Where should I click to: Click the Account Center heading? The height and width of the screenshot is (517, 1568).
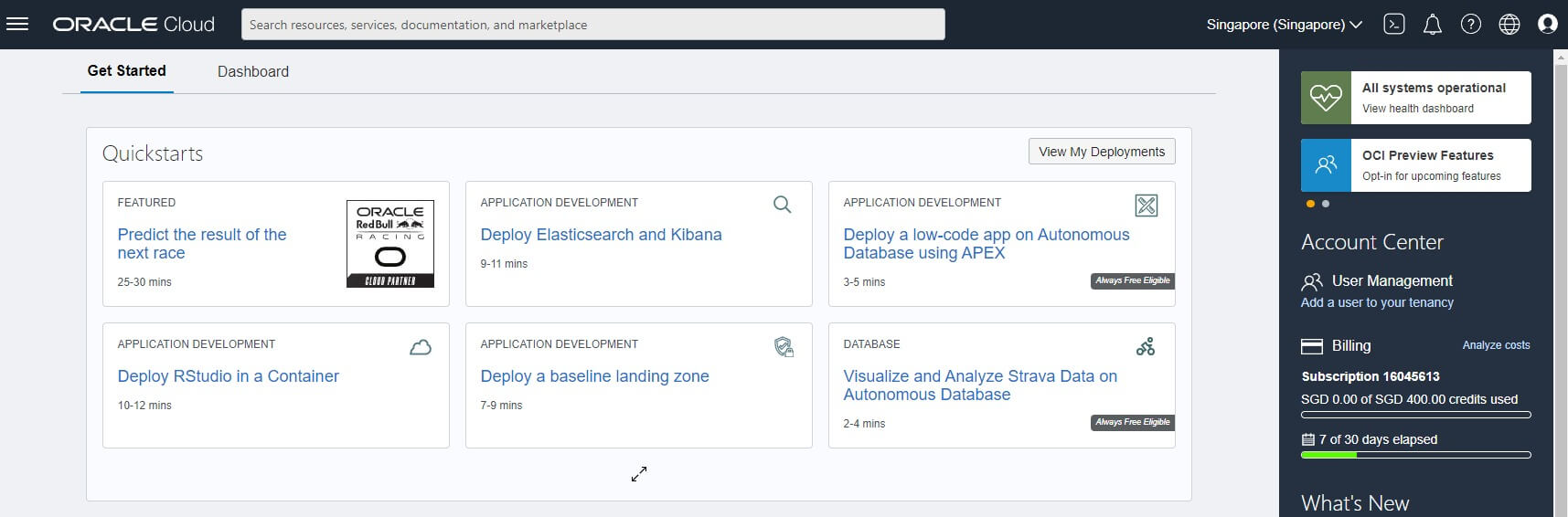pyautogui.click(x=1372, y=242)
